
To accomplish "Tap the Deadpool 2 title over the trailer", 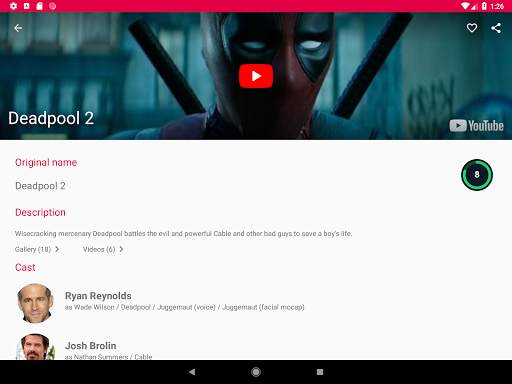I will (x=51, y=118).
